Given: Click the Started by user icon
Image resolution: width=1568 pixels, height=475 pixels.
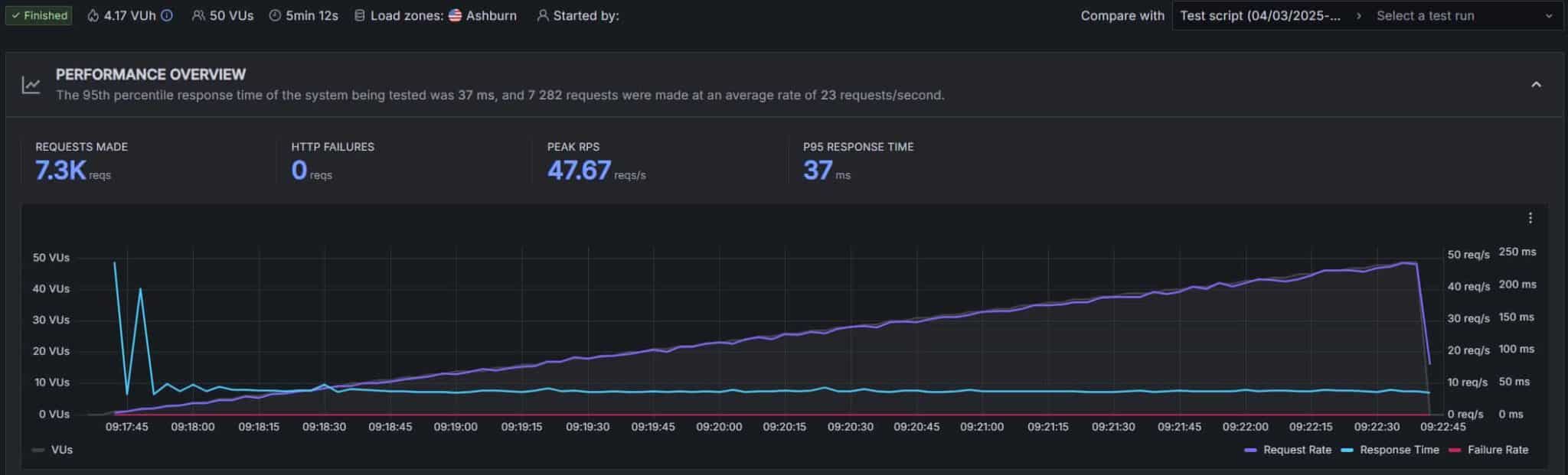Looking at the screenshot, I should (542, 15).
